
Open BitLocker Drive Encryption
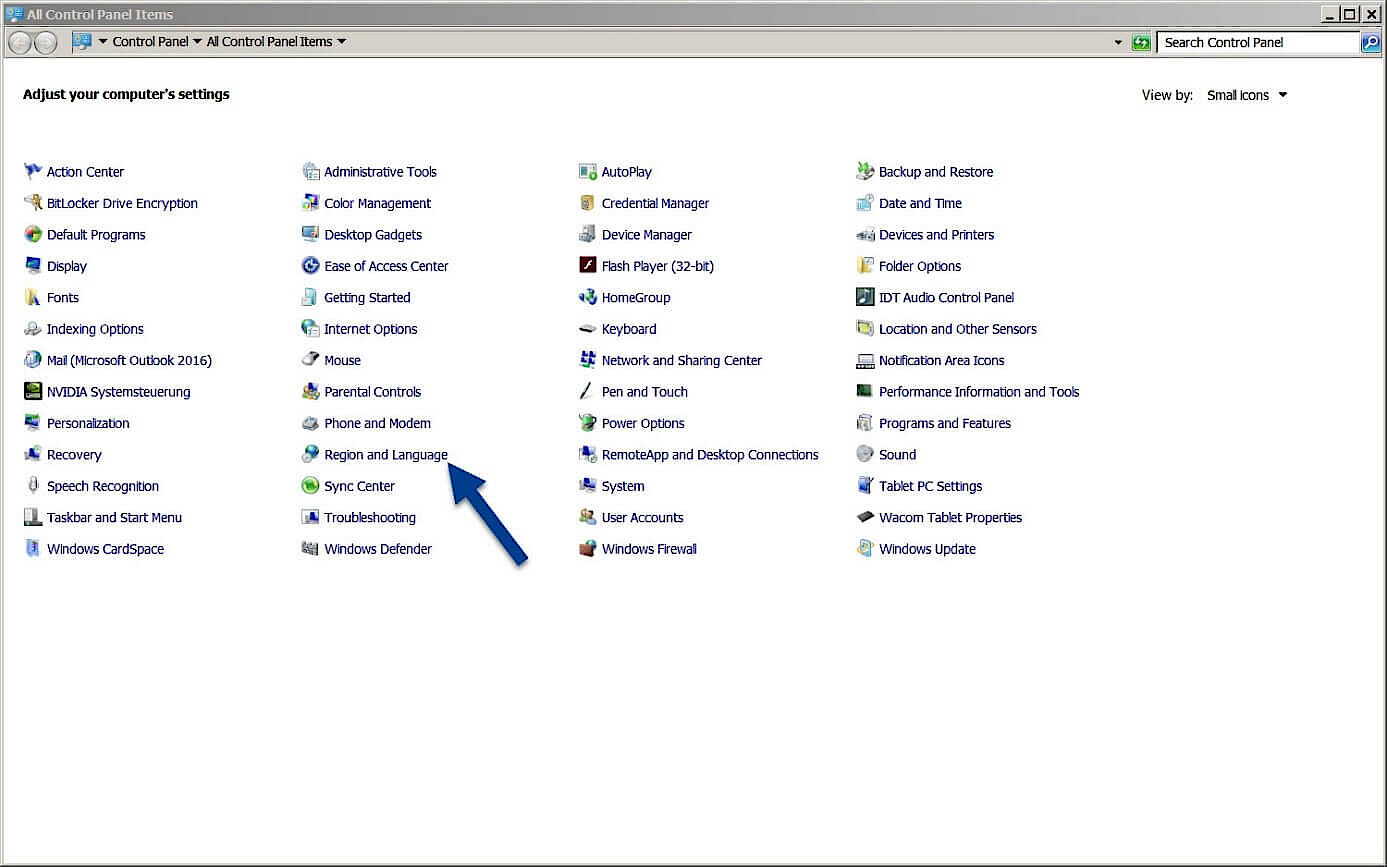122,202
